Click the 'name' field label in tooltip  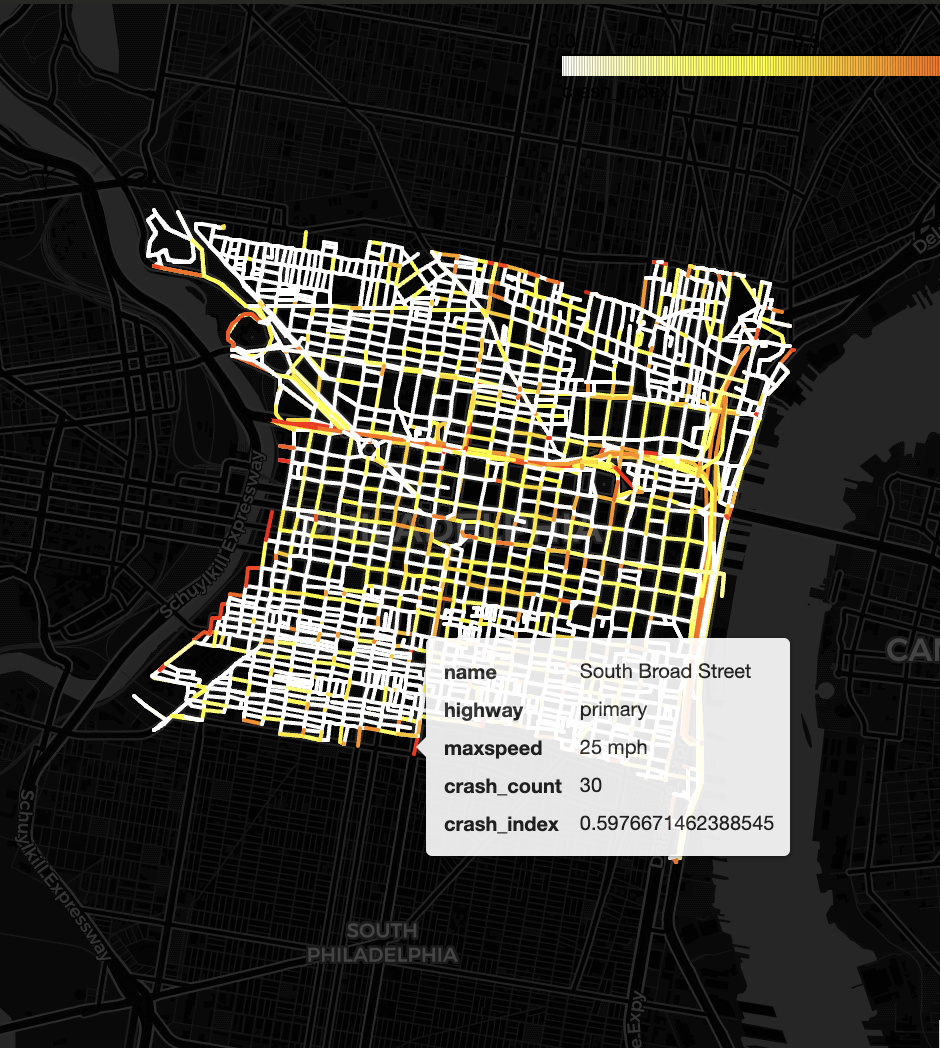(x=470, y=672)
